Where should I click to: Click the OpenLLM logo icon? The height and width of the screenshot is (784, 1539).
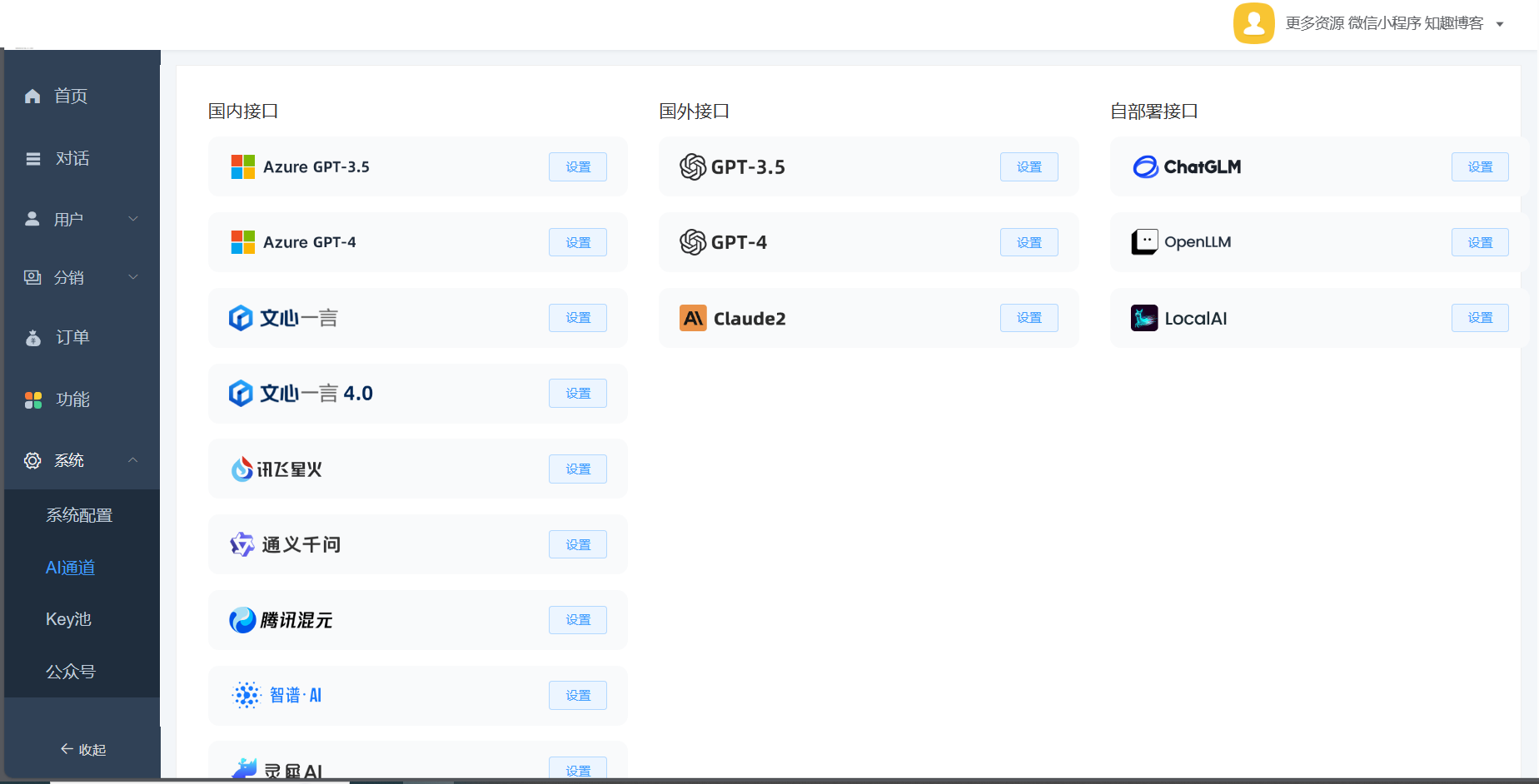click(1144, 242)
